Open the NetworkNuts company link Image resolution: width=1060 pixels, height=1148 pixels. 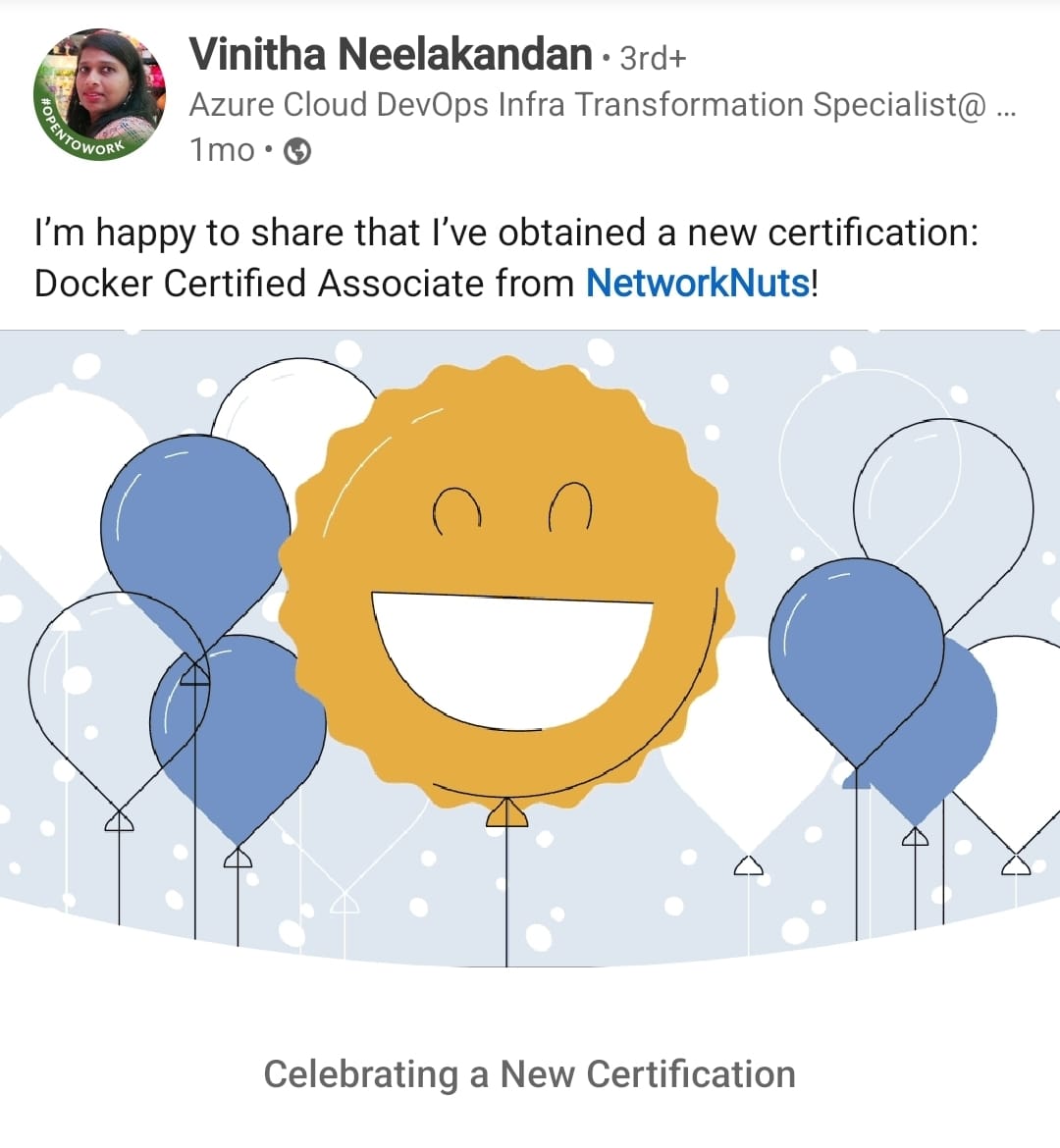[699, 283]
